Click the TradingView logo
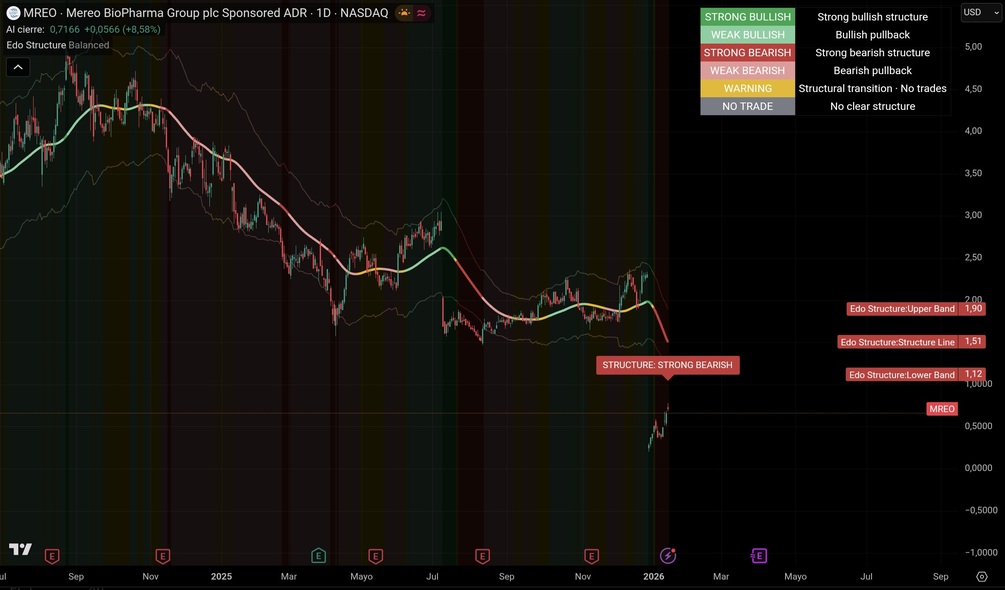 pyautogui.click(x=21, y=549)
